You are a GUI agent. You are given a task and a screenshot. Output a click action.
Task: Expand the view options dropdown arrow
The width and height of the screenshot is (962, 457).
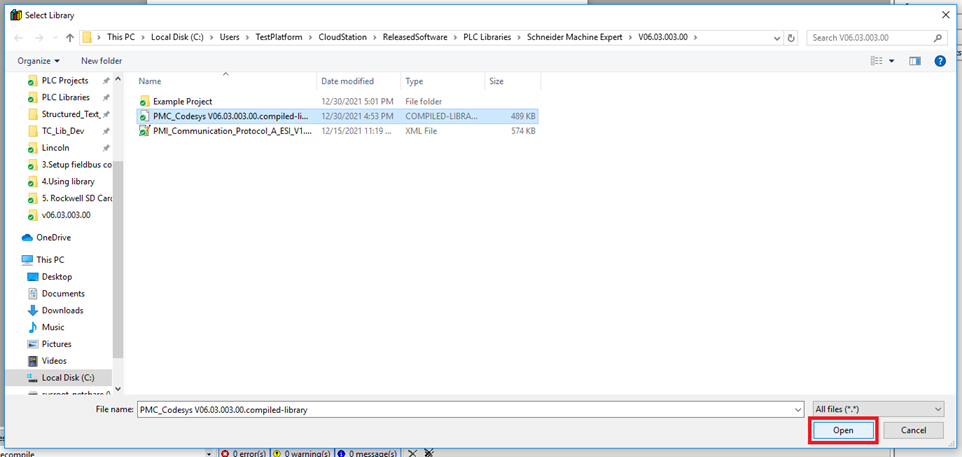(x=891, y=61)
